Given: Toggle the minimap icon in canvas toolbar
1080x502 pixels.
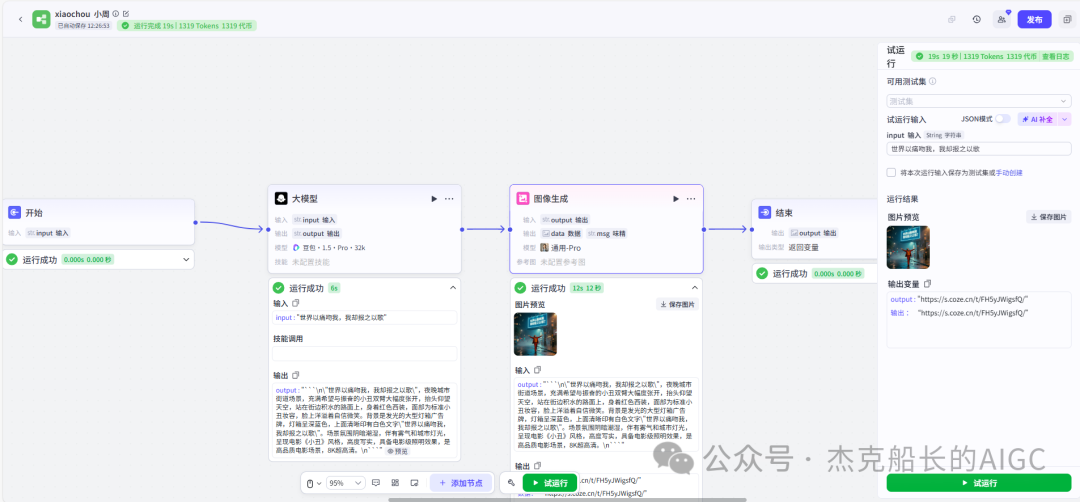Looking at the screenshot, I should [414, 483].
